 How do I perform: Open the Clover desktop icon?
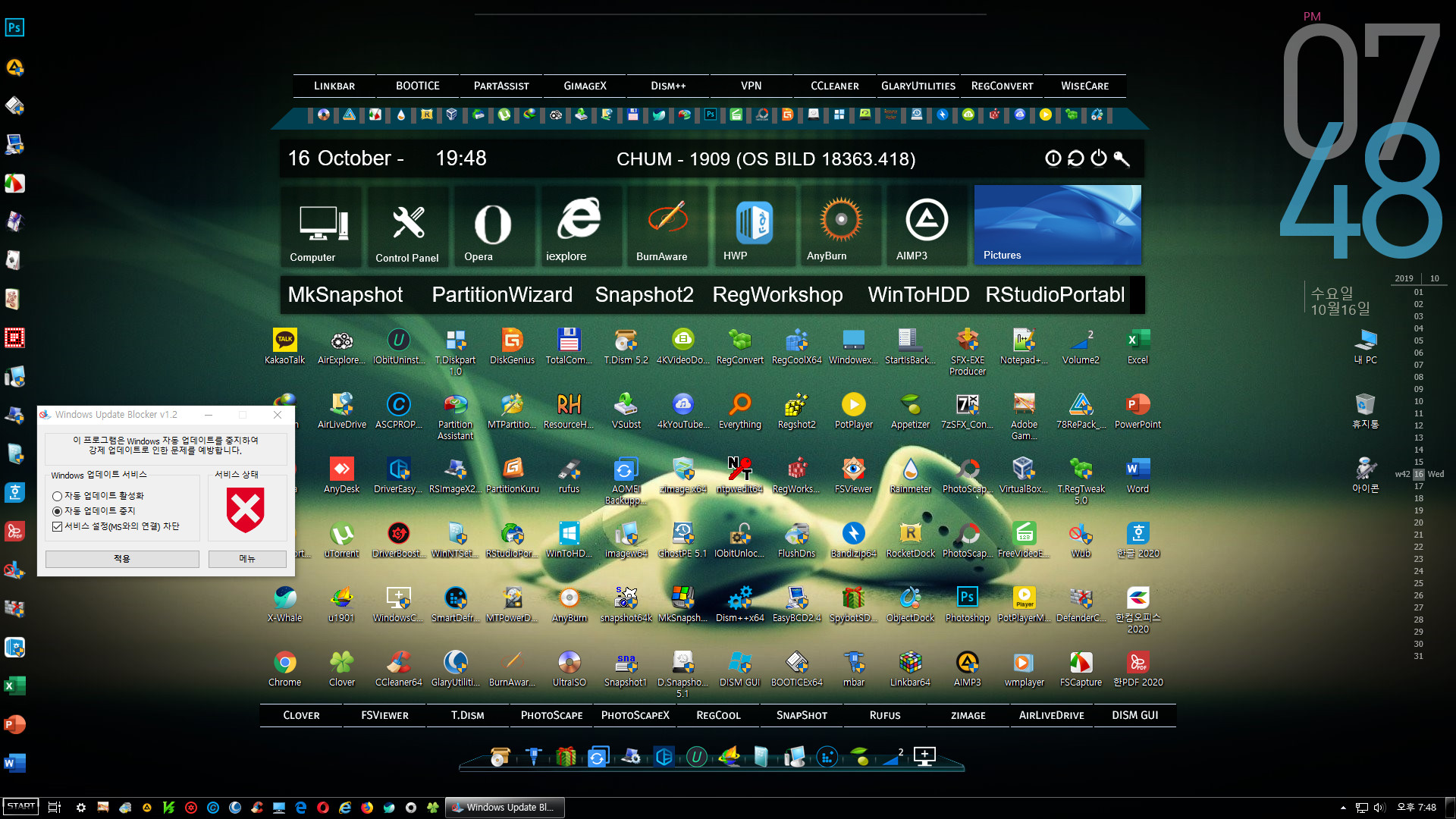(x=341, y=668)
